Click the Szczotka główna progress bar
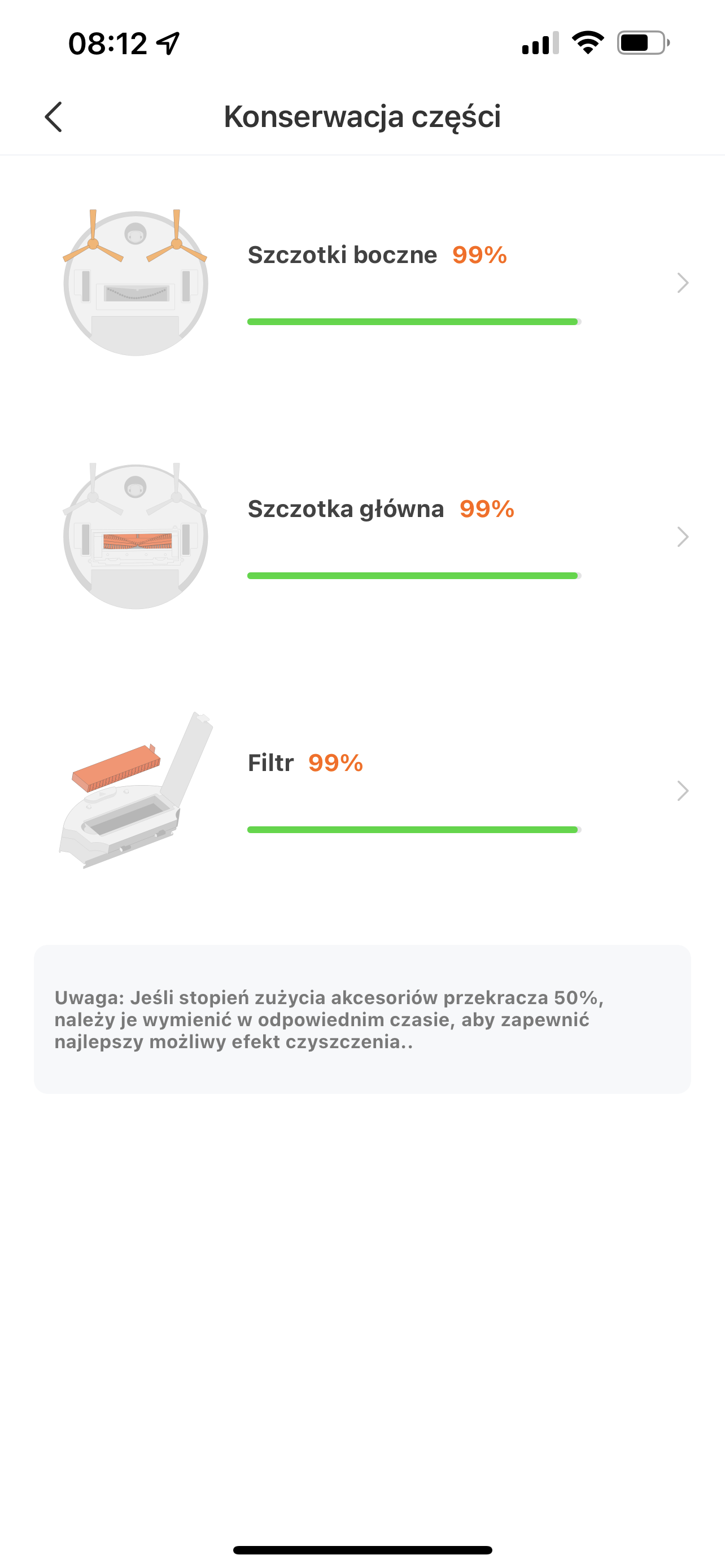Screen dimensions: 725x1568 click(414, 575)
